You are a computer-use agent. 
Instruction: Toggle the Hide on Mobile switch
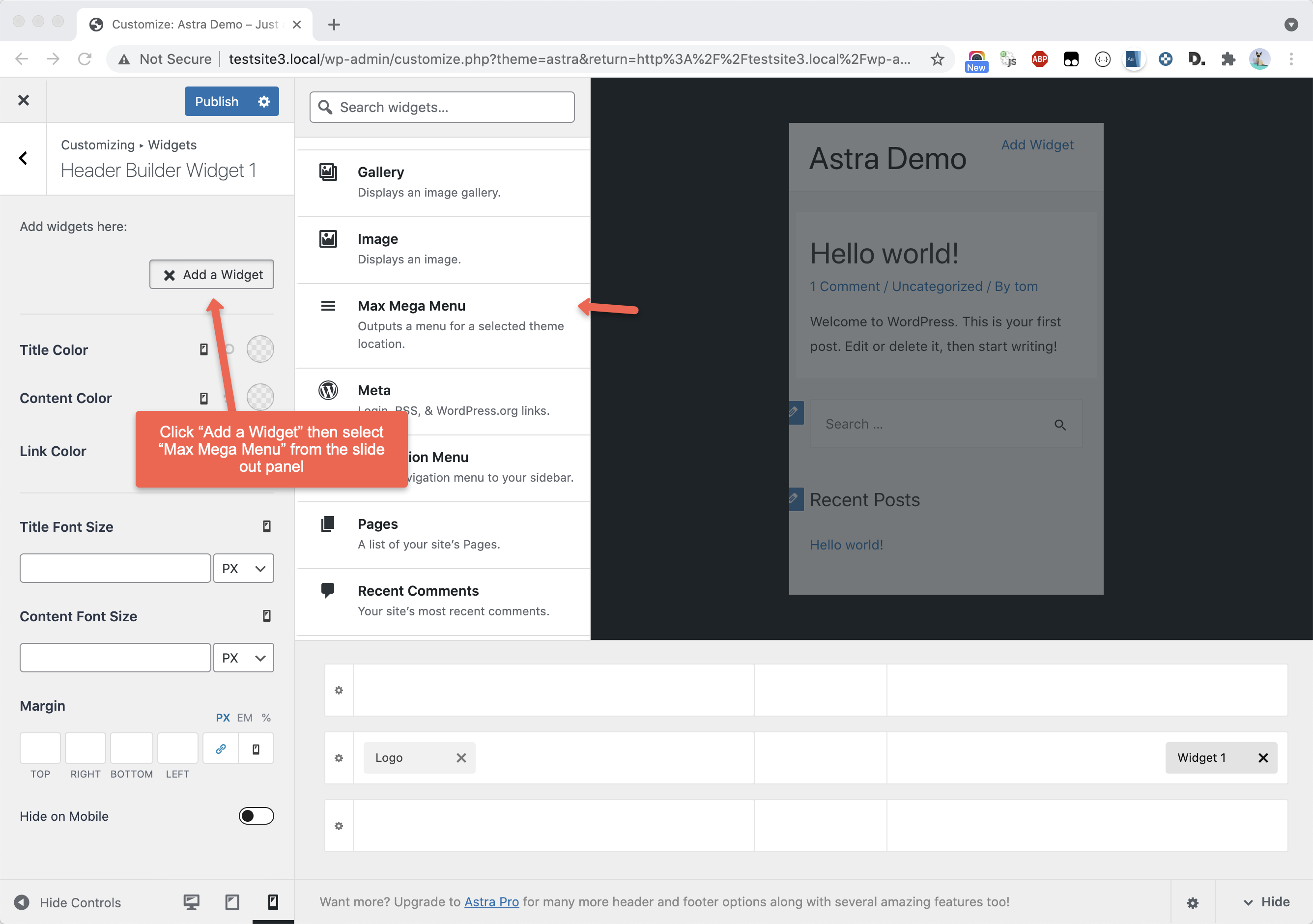(256, 816)
